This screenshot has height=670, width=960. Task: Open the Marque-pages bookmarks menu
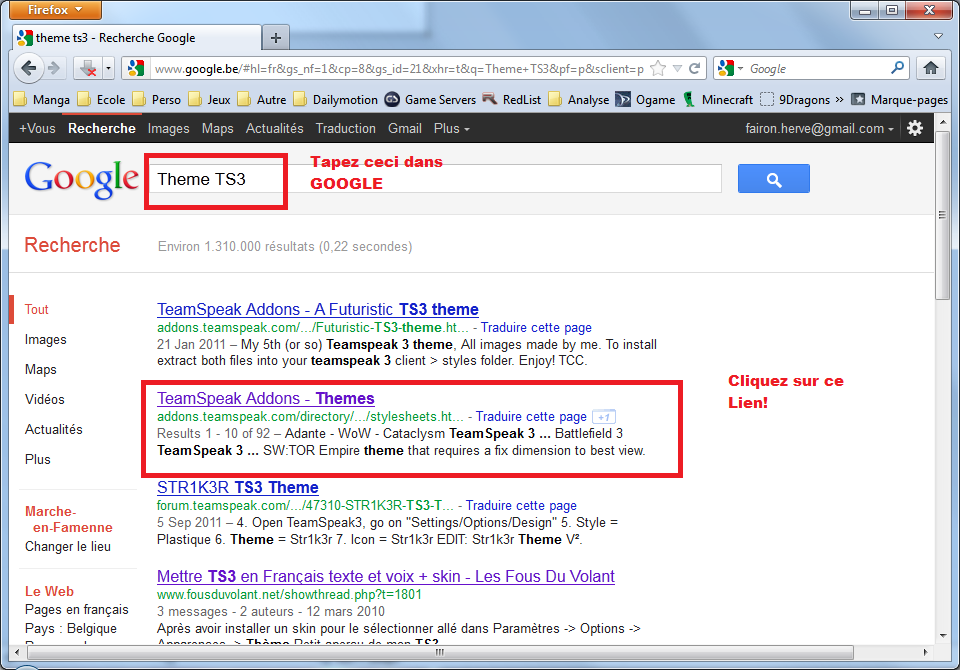click(x=900, y=99)
